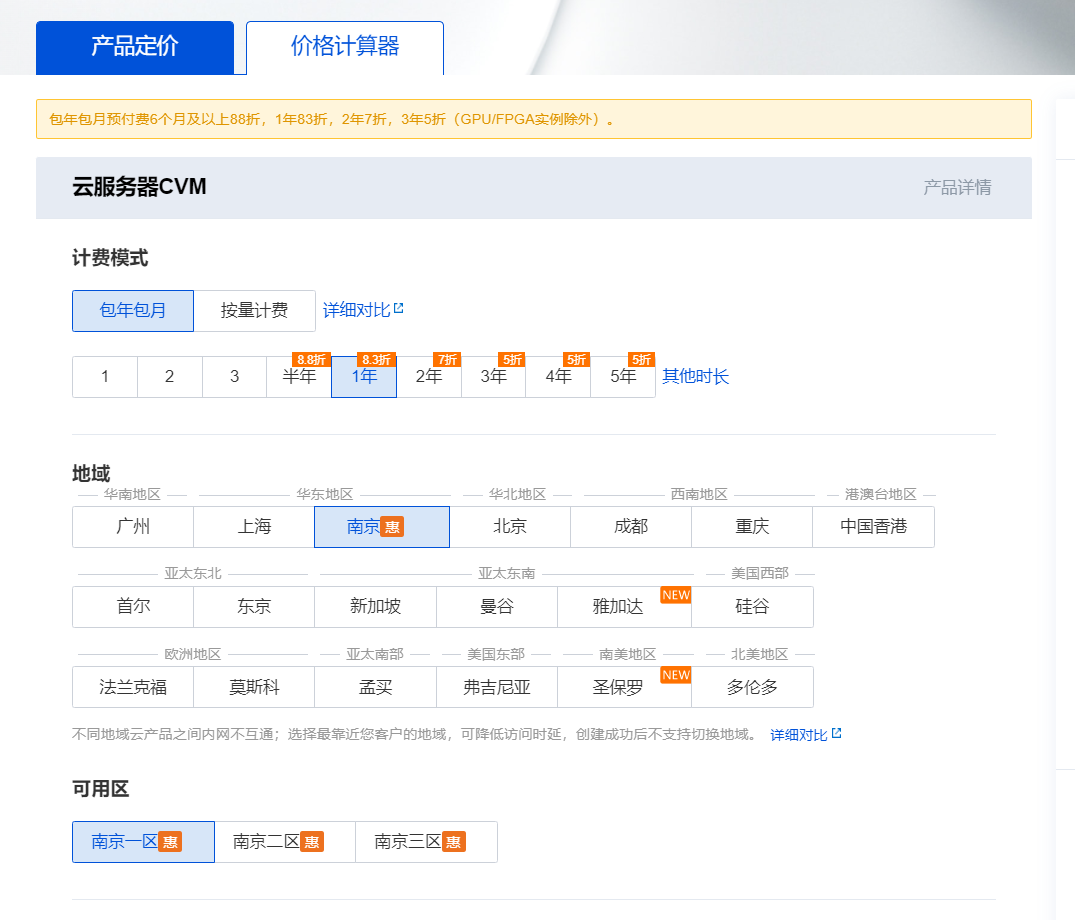
Task: Choose 1 month duration
Action: (x=105, y=376)
